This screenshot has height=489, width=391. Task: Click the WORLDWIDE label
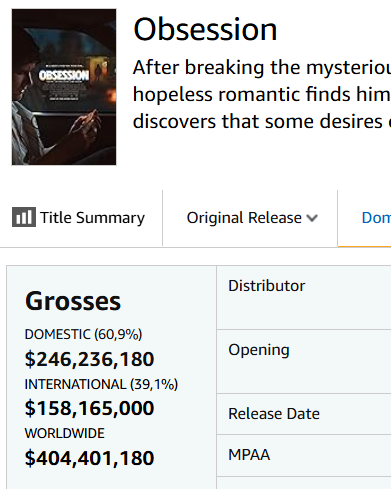pos(65,433)
